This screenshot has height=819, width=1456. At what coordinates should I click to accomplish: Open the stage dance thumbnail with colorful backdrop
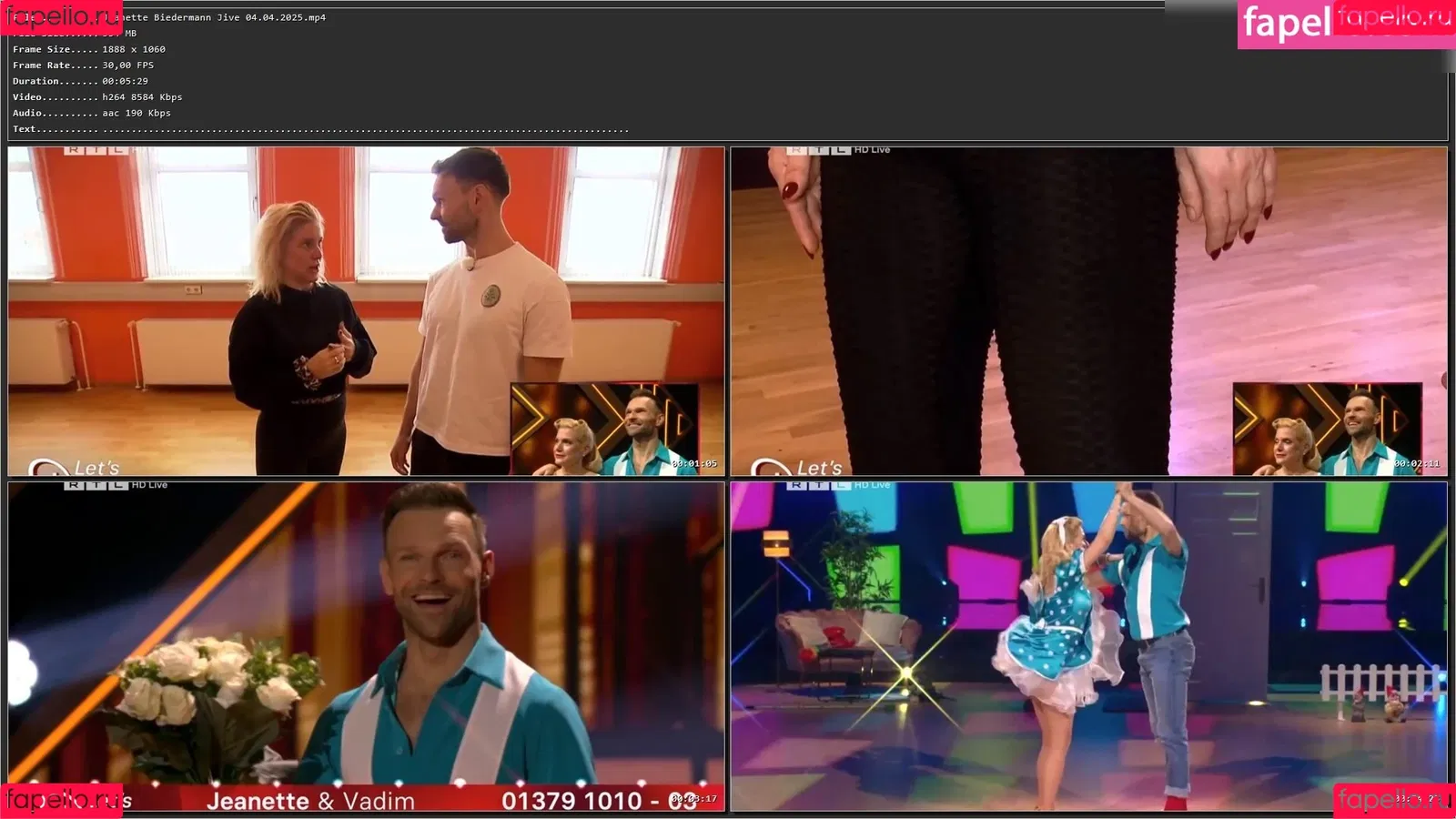[1088, 646]
